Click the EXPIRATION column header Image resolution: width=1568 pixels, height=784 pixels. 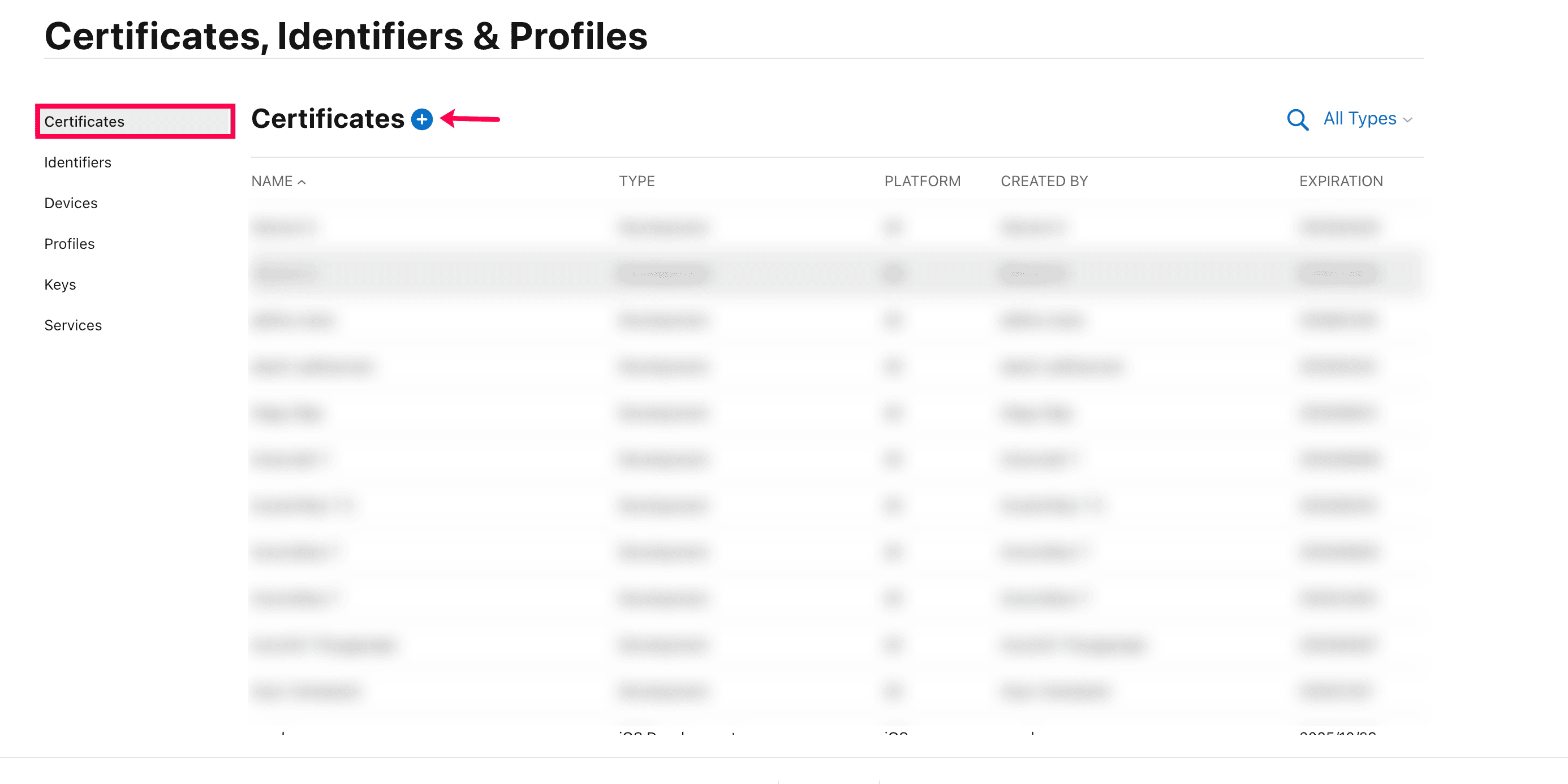[x=1341, y=182]
